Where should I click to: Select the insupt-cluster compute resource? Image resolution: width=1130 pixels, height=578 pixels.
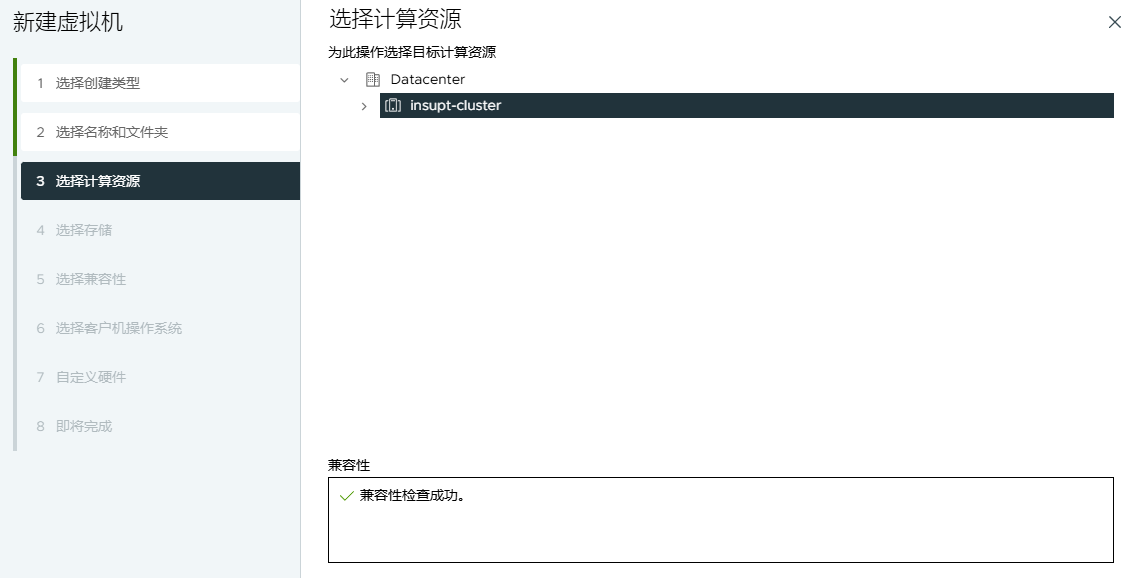coord(455,105)
